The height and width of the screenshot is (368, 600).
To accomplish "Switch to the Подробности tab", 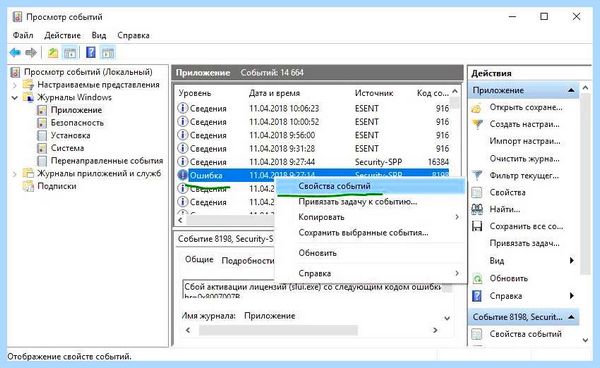I will 248,261.
